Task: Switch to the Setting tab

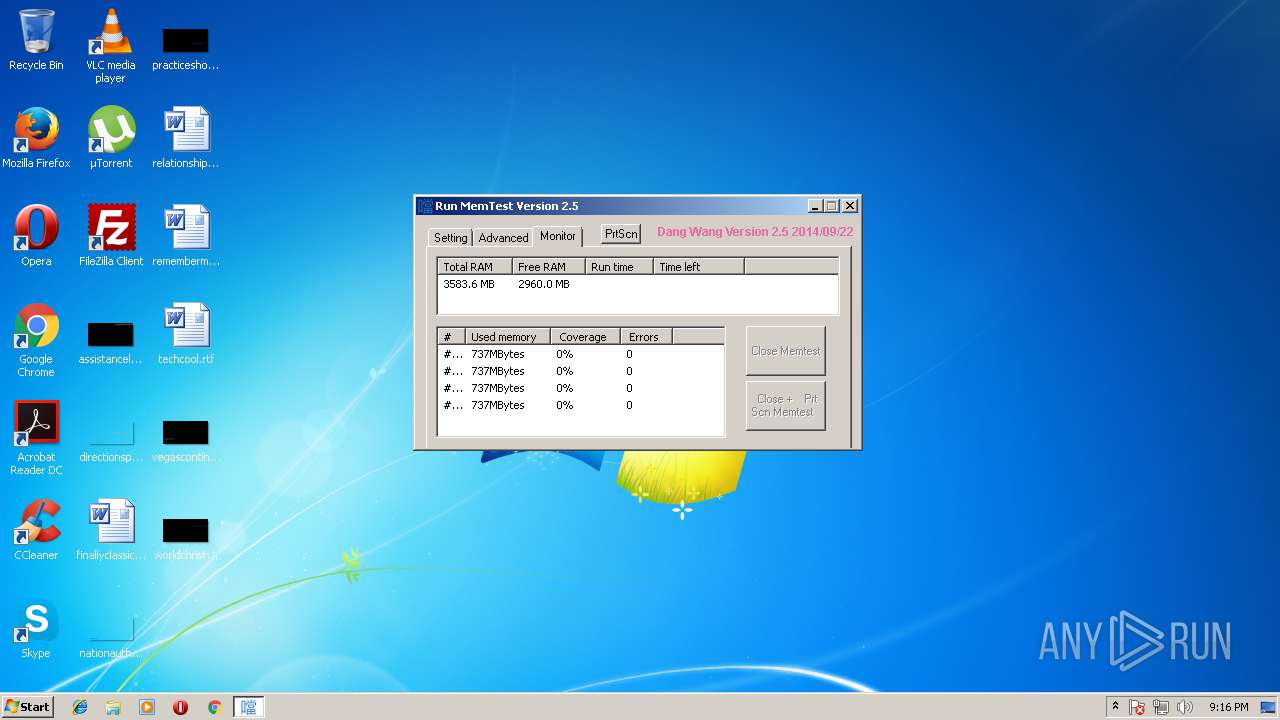Action: click(x=450, y=238)
